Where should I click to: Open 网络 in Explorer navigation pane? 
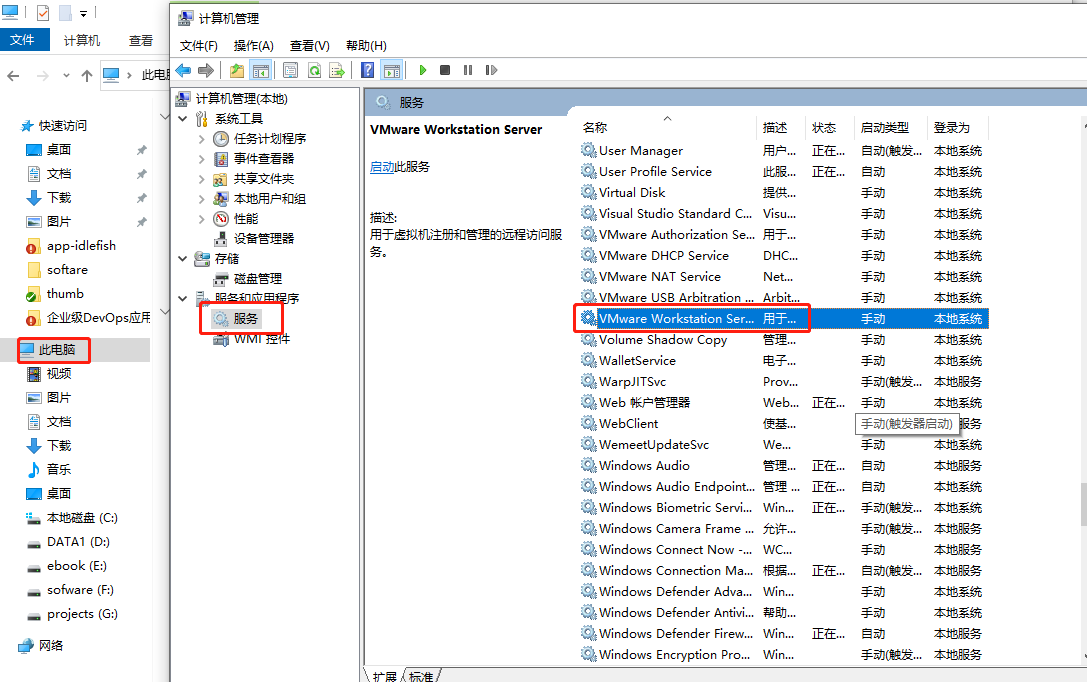coord(51,645)
